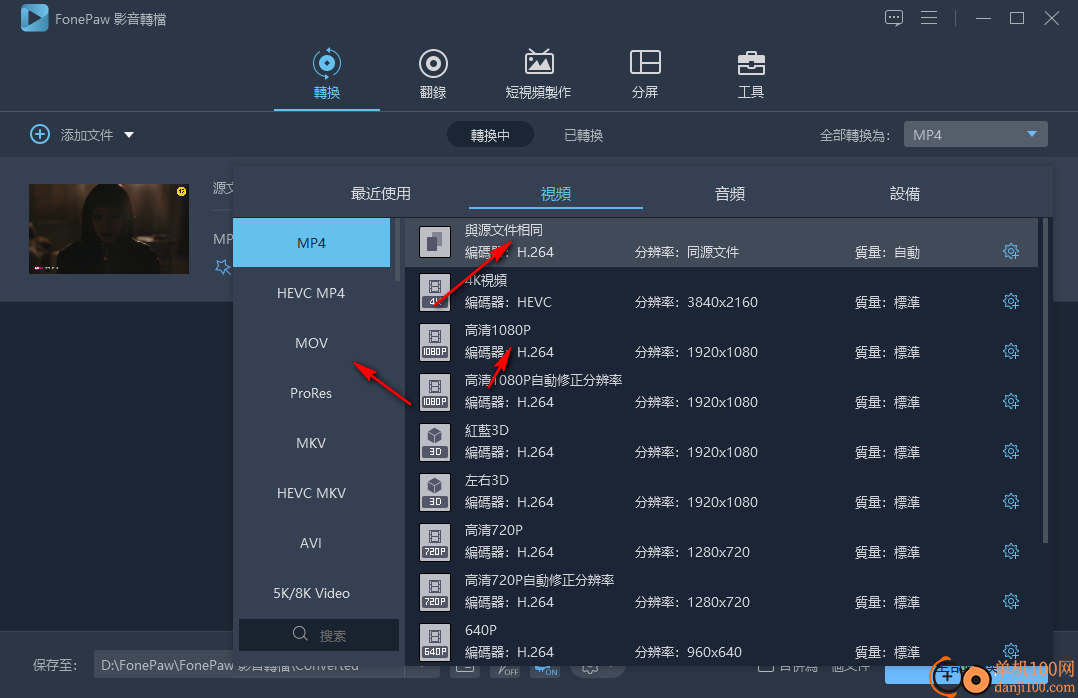The width and height of the screenshot is (1078, 698).
Task: Click the 左右3D preset icon
Action: point(434,492)
